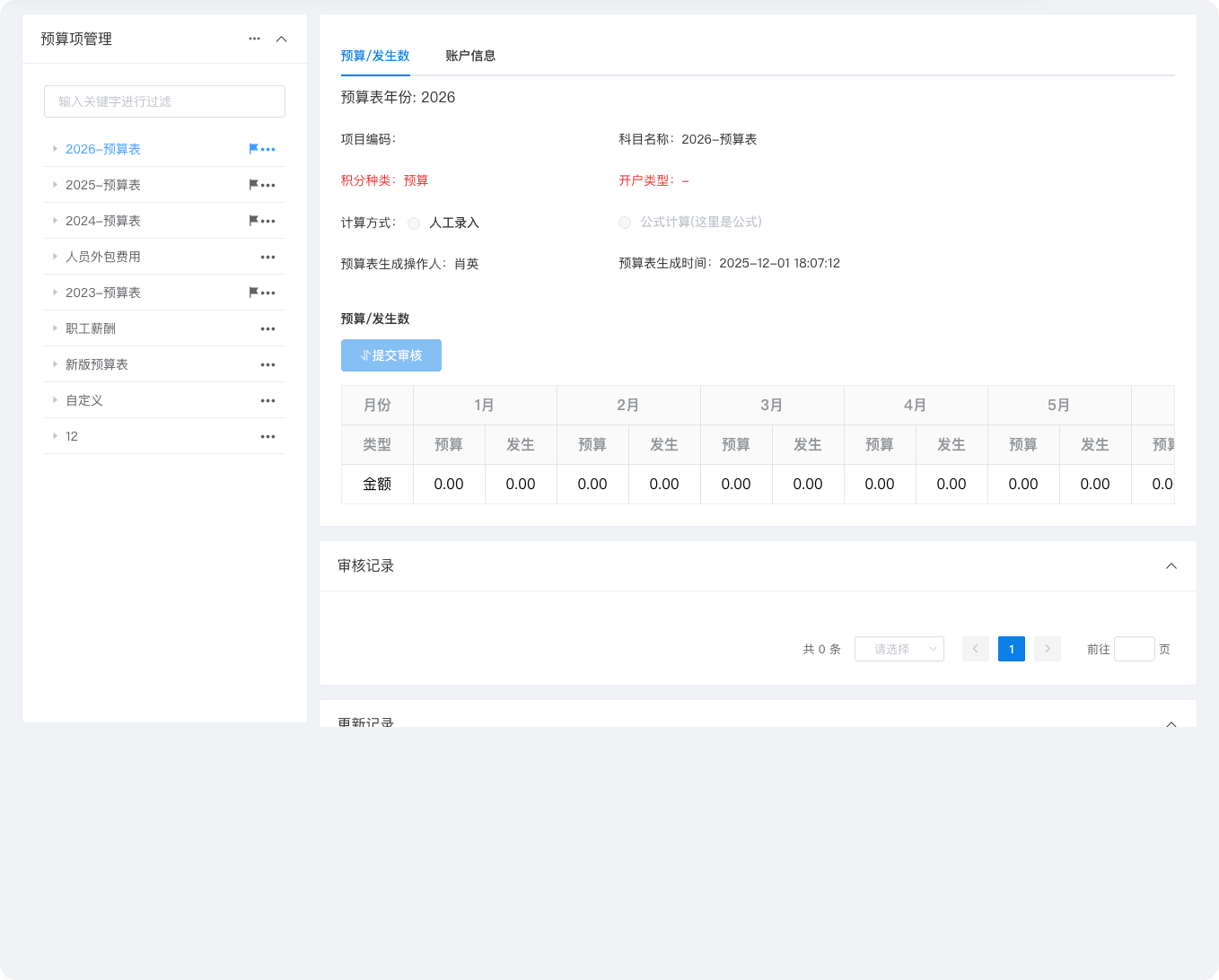
Task: Select the 公式计算 radio button
Action: 625,223
